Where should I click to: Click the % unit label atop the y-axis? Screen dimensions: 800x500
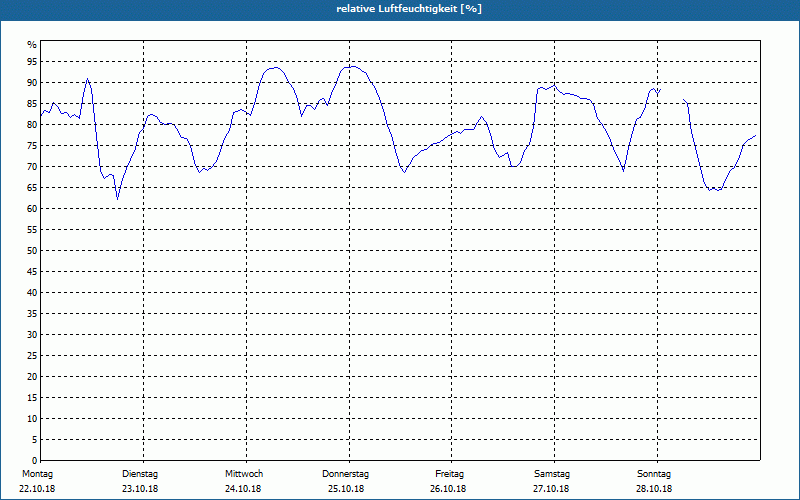[32, 45]
